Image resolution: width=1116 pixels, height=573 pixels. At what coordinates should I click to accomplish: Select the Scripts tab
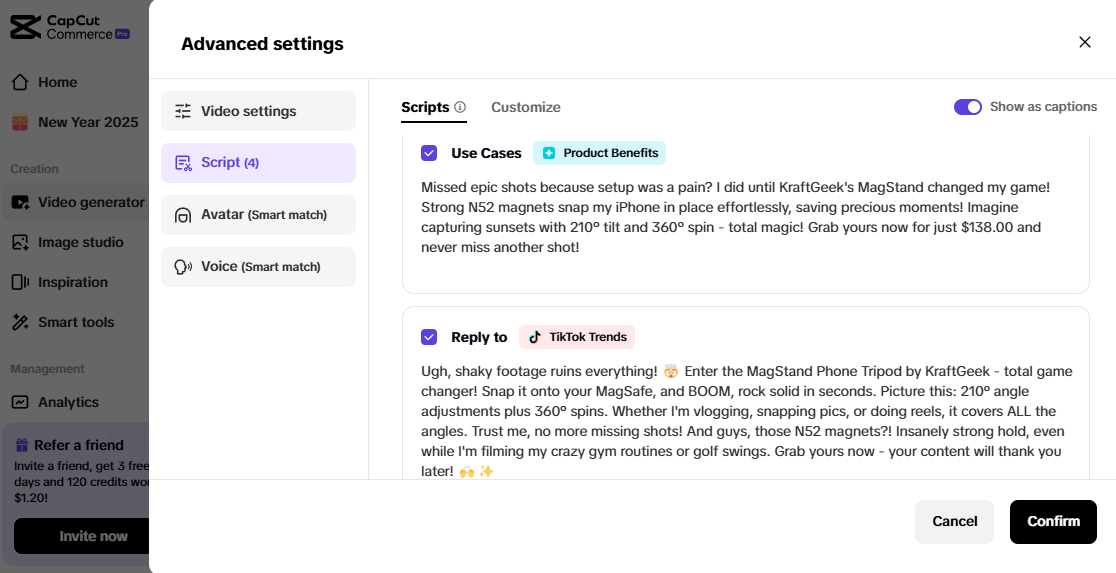pyautogui.click(x=425, y=107)
